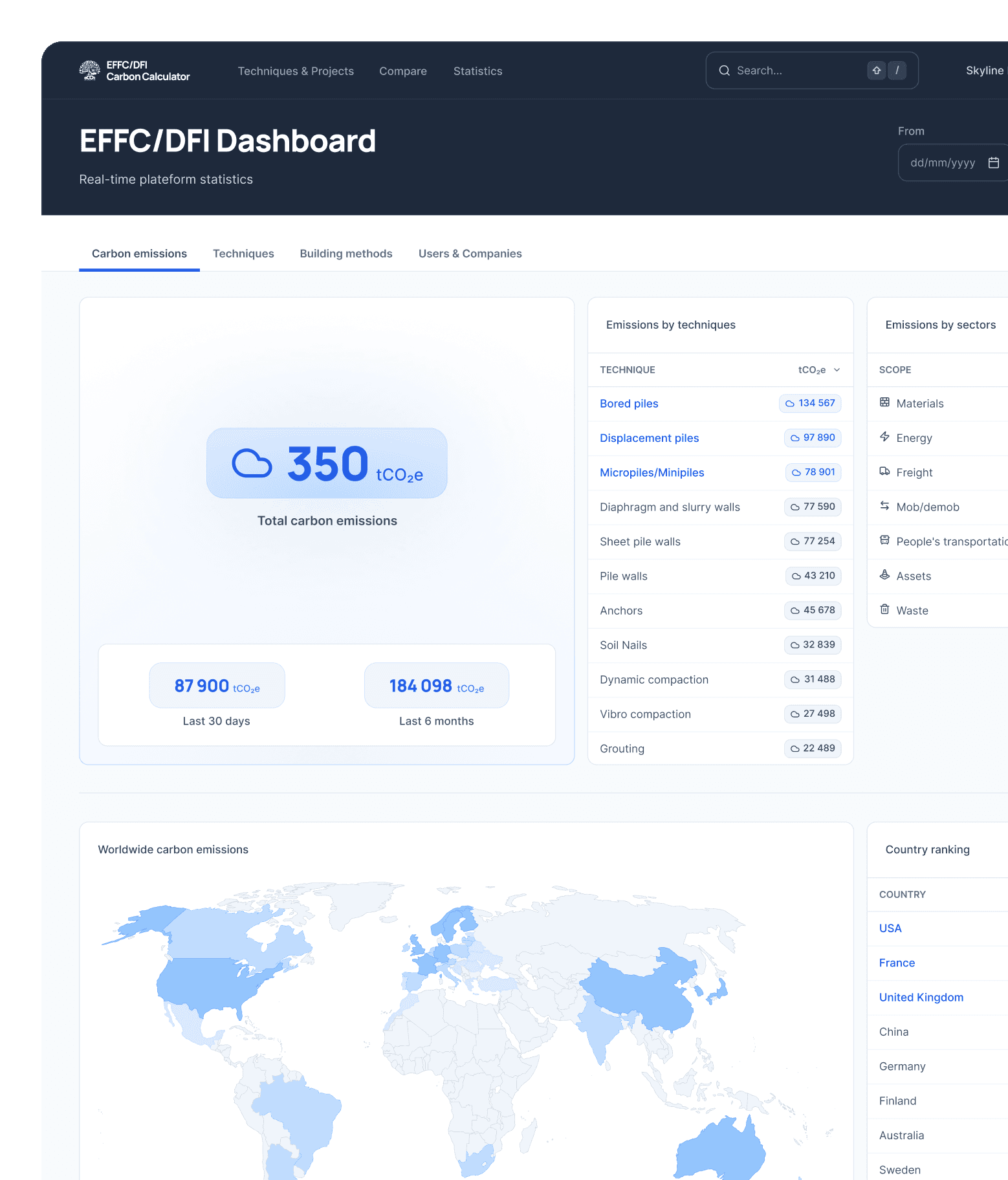Viewport: 1008px width, 1180px height.
Task: Select the Anchors row
Action: [x=721, y=611]
